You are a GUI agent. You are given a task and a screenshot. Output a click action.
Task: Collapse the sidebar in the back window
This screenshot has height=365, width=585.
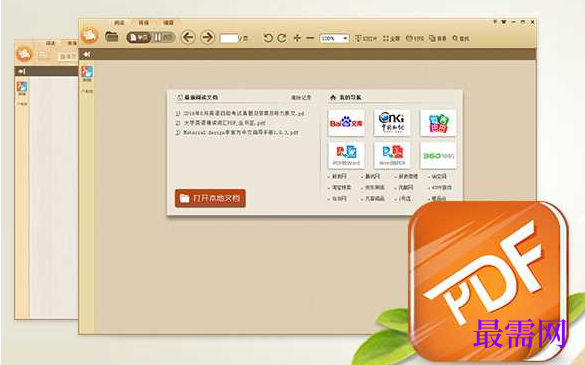pos(22,71)
